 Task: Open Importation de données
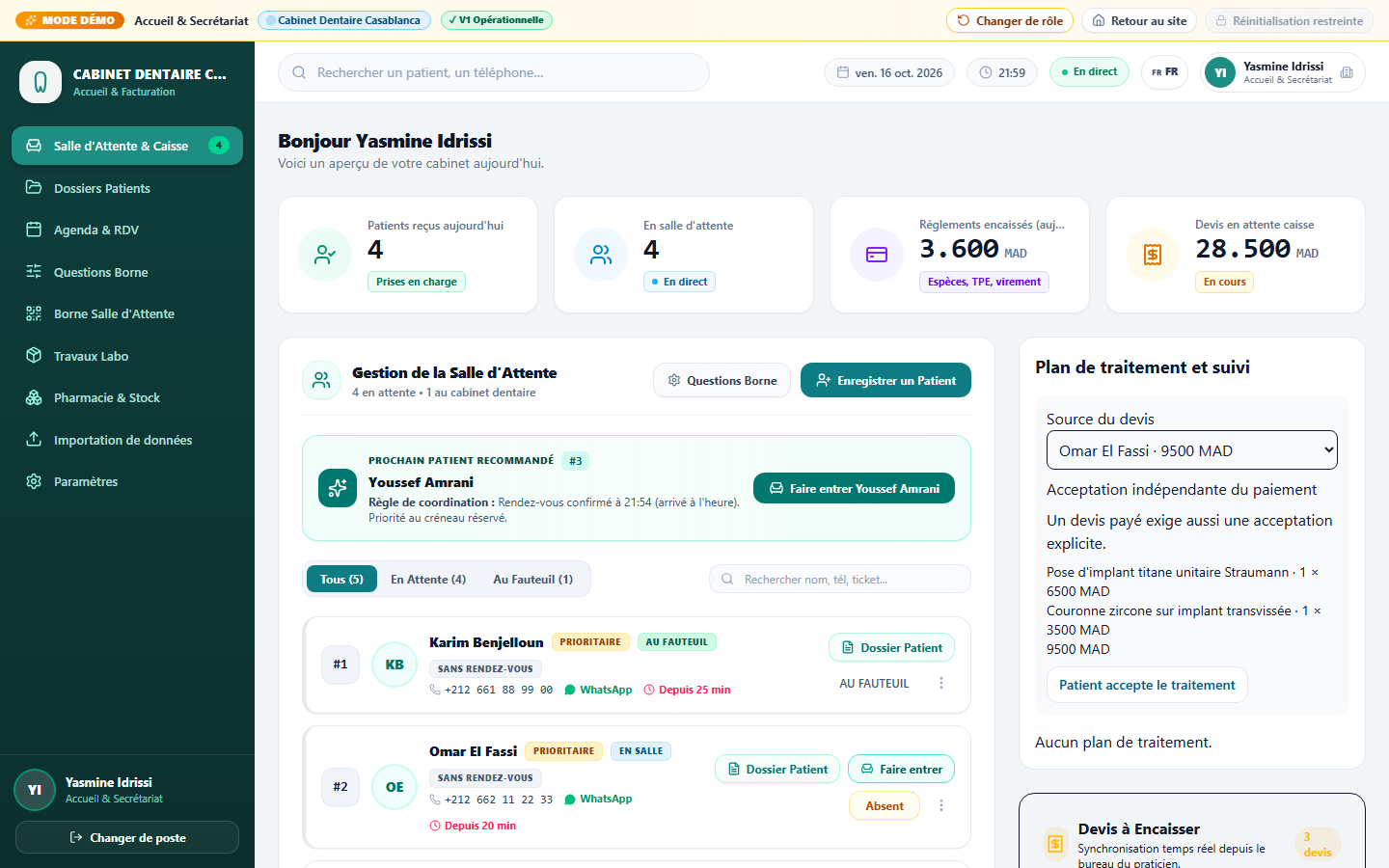(127, 440)
